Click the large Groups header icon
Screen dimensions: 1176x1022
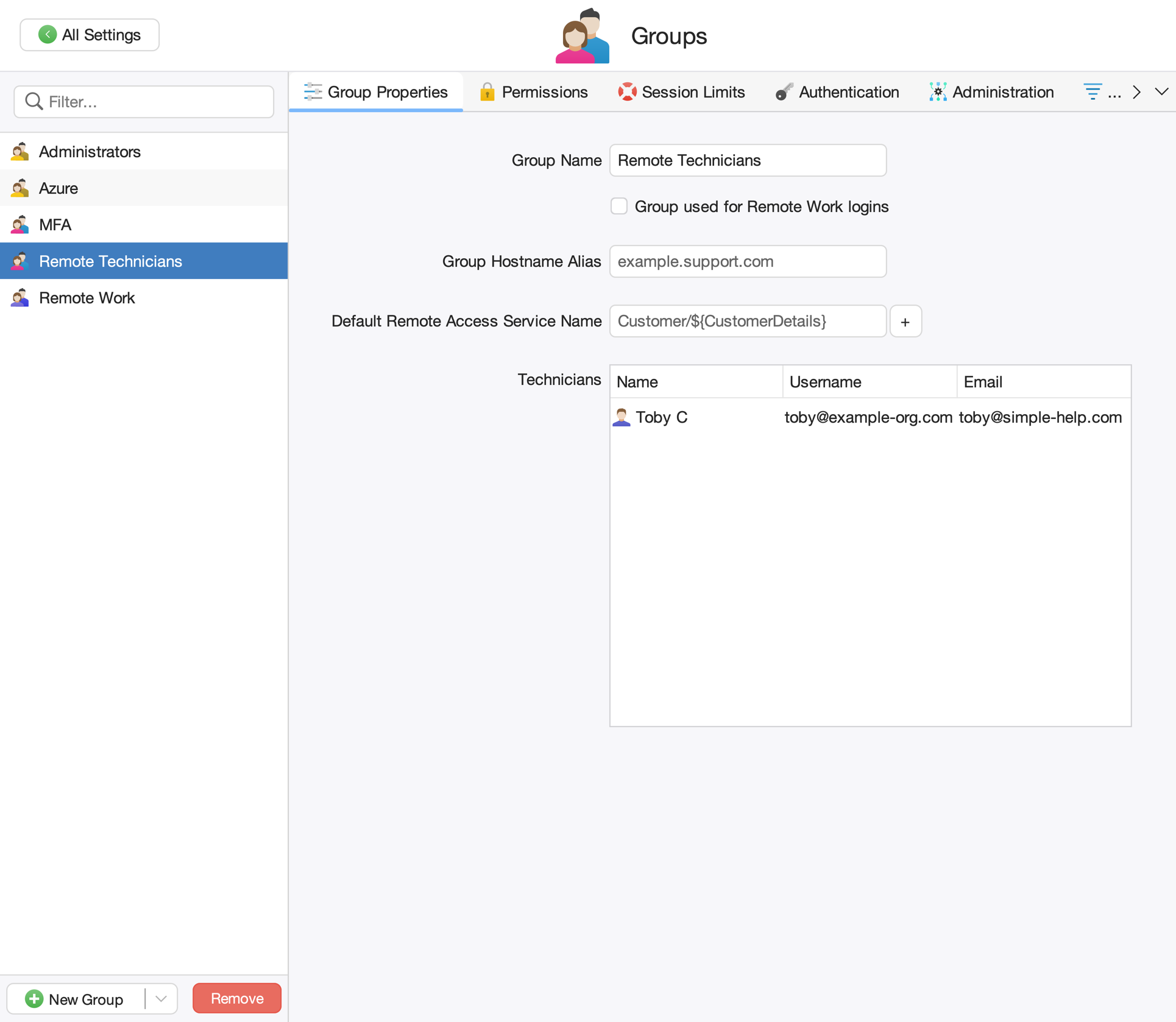click(583, 35)
